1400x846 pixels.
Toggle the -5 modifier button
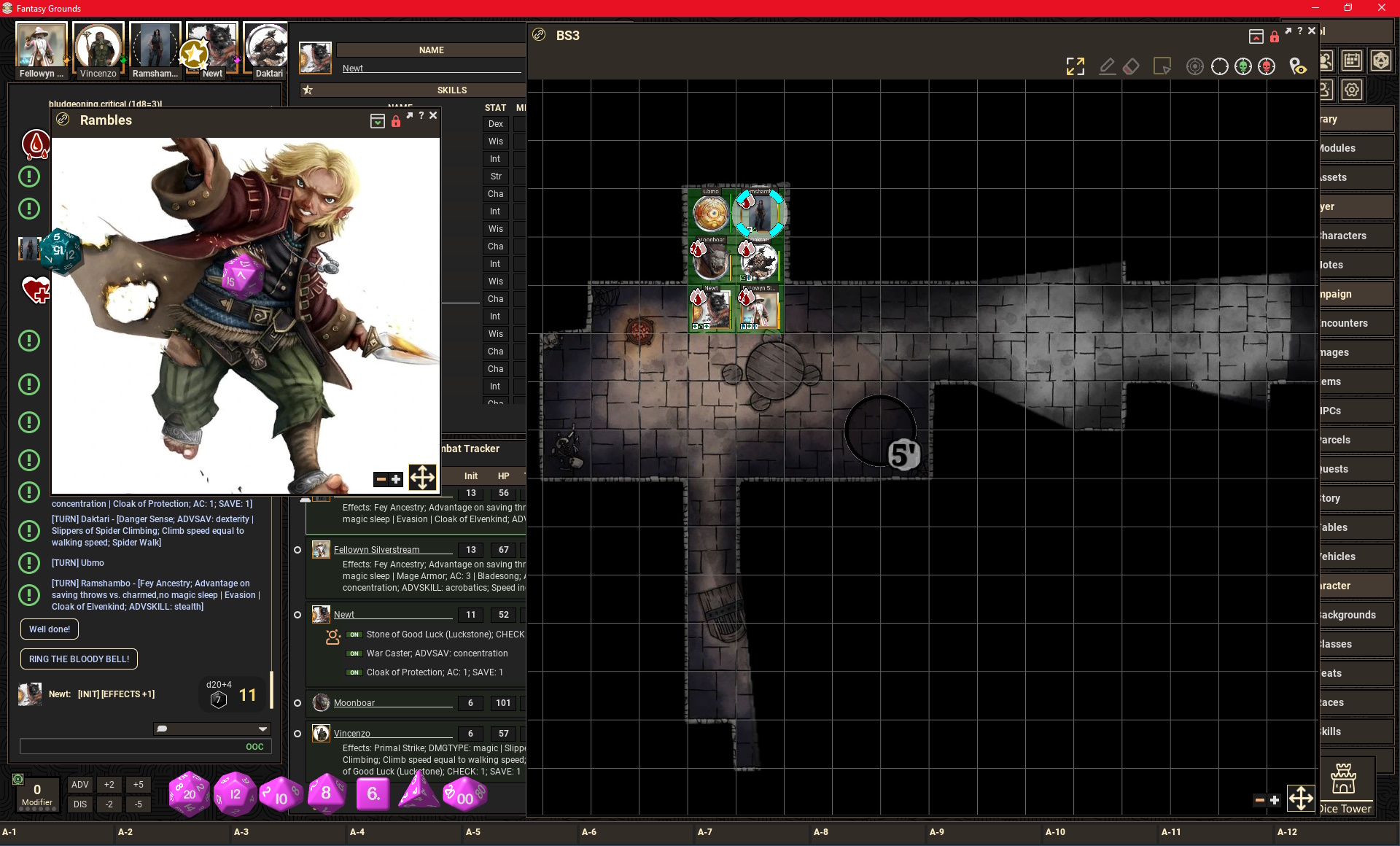pyautogui.click(x=139, y=804)
